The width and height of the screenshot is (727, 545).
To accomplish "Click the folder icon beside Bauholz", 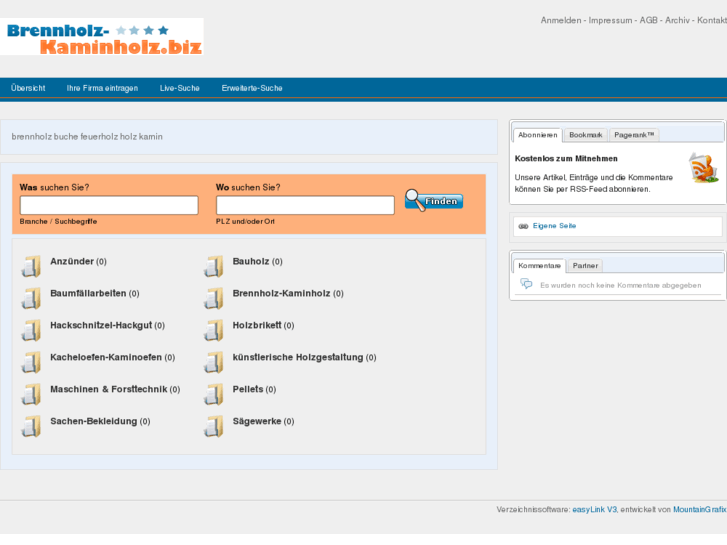I will click(x=214, y=266).
